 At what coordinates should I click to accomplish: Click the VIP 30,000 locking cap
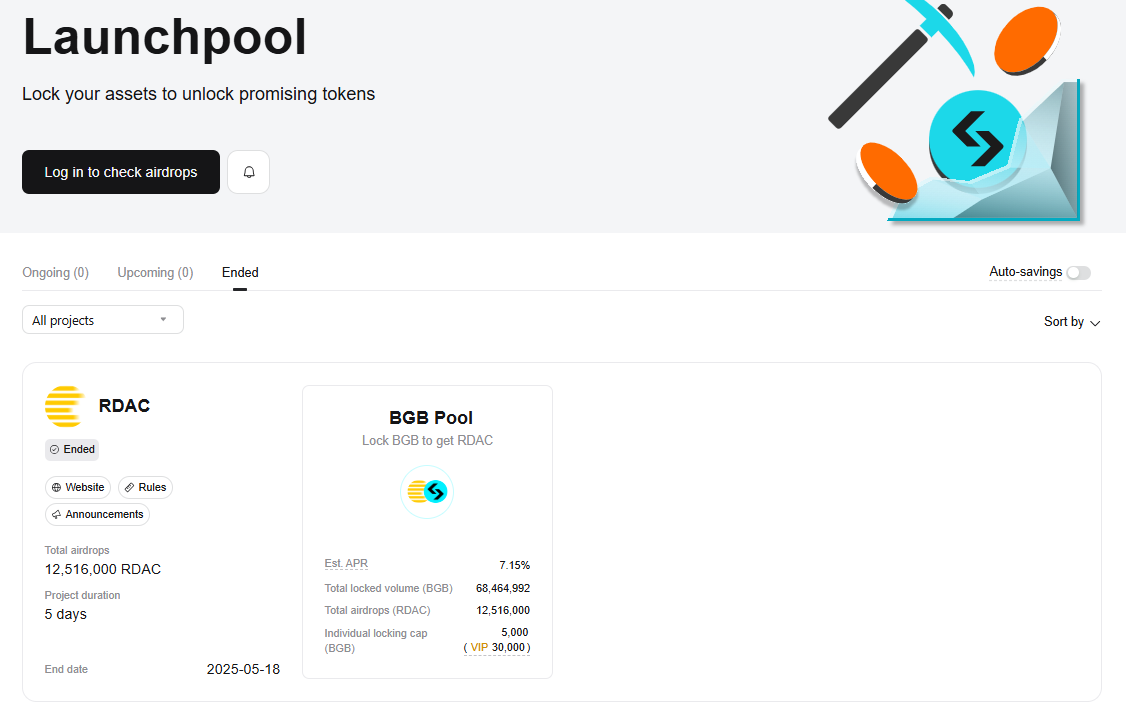[497, 648]
